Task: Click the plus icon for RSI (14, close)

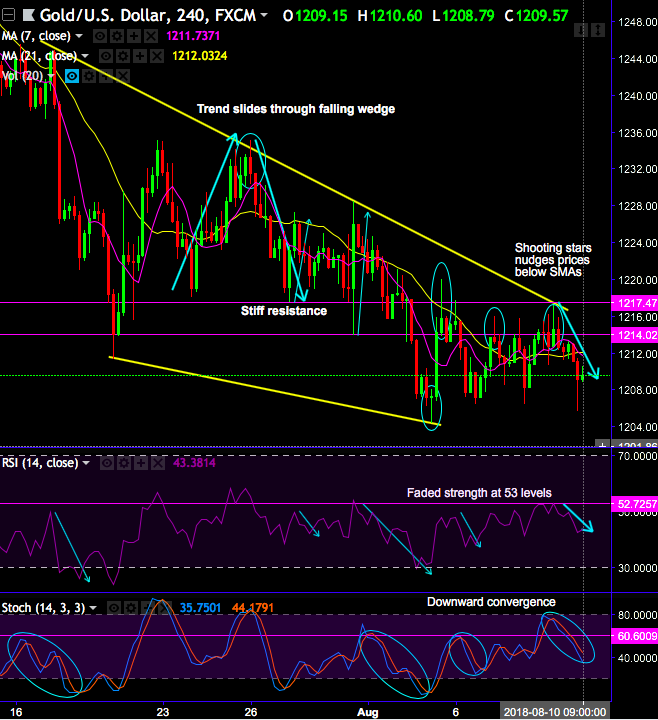Action: (141, 463)
